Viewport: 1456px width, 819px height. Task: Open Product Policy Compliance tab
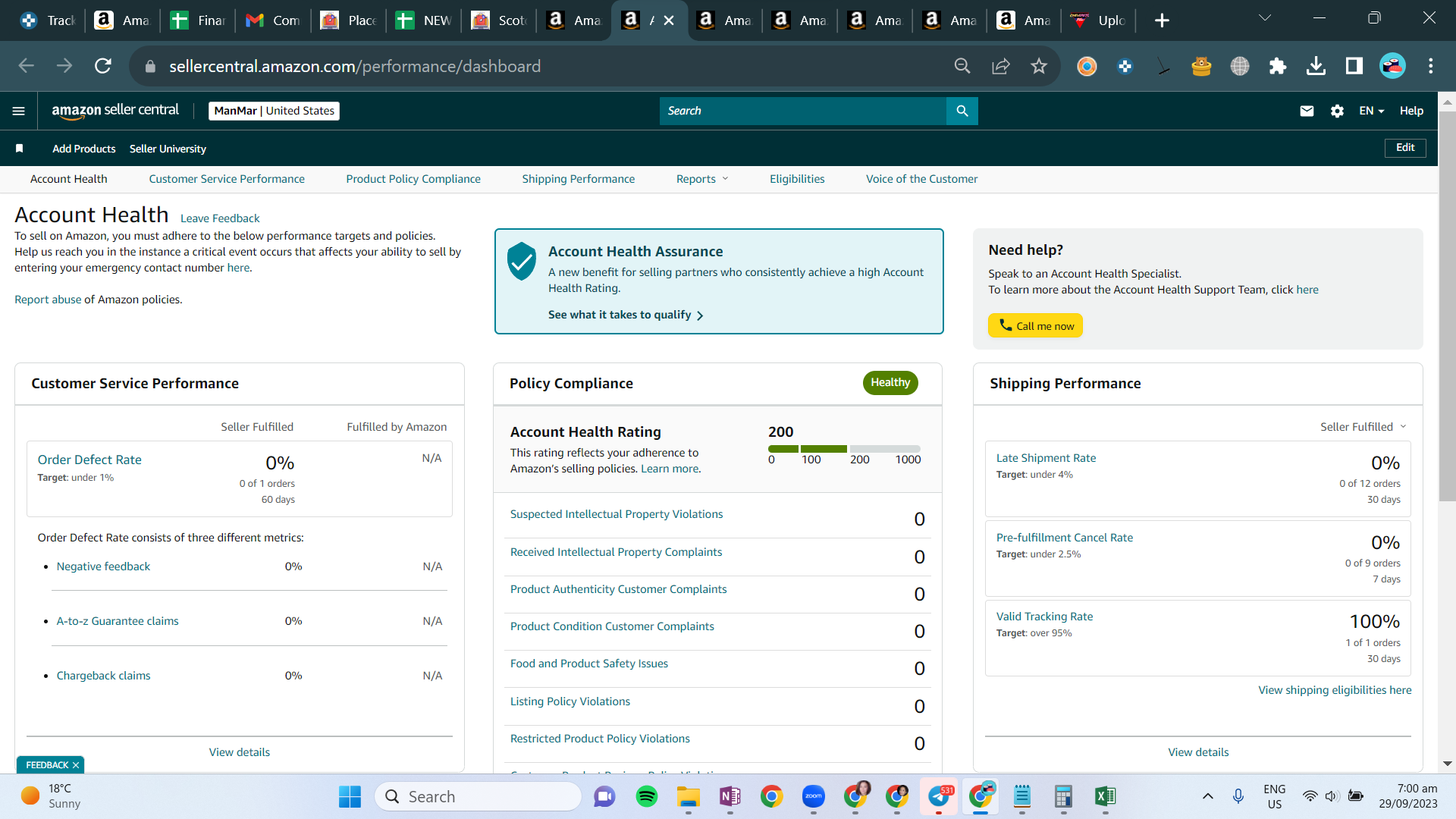coord(413,179)
